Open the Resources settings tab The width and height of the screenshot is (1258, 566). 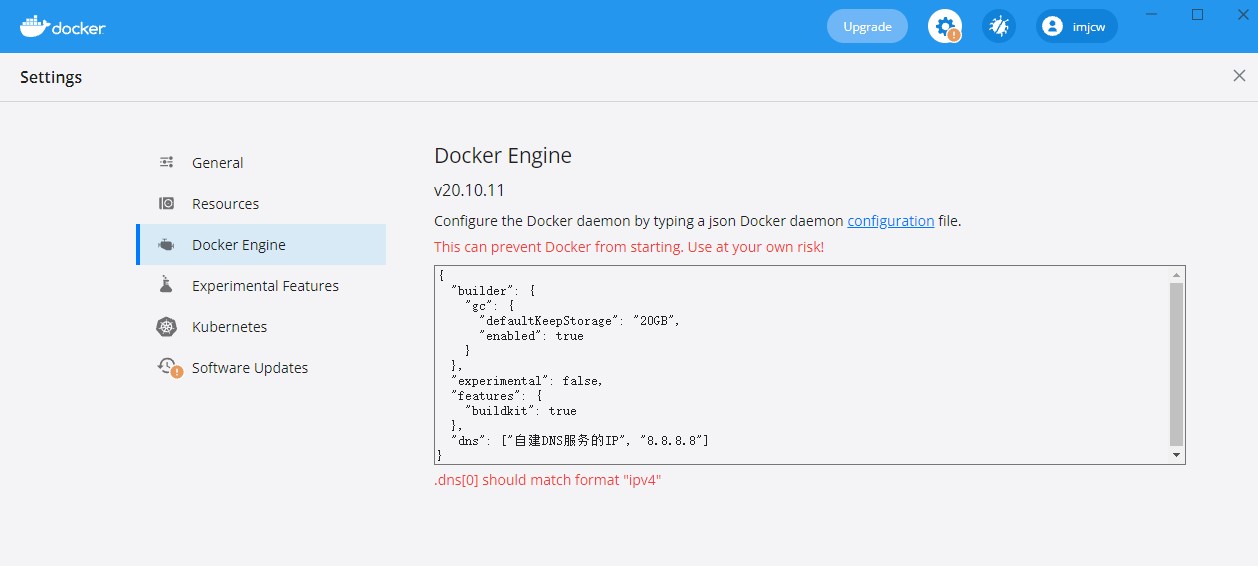point(261,204)
